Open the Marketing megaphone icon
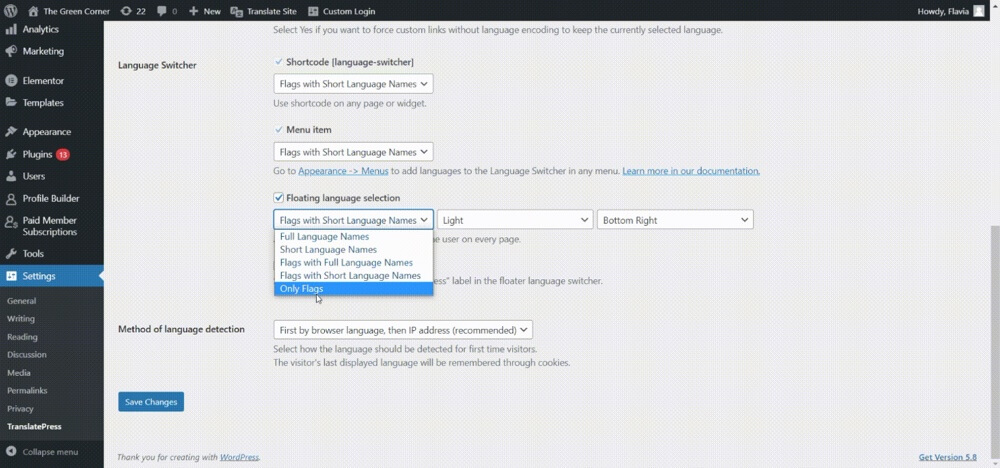 (10, 51)
